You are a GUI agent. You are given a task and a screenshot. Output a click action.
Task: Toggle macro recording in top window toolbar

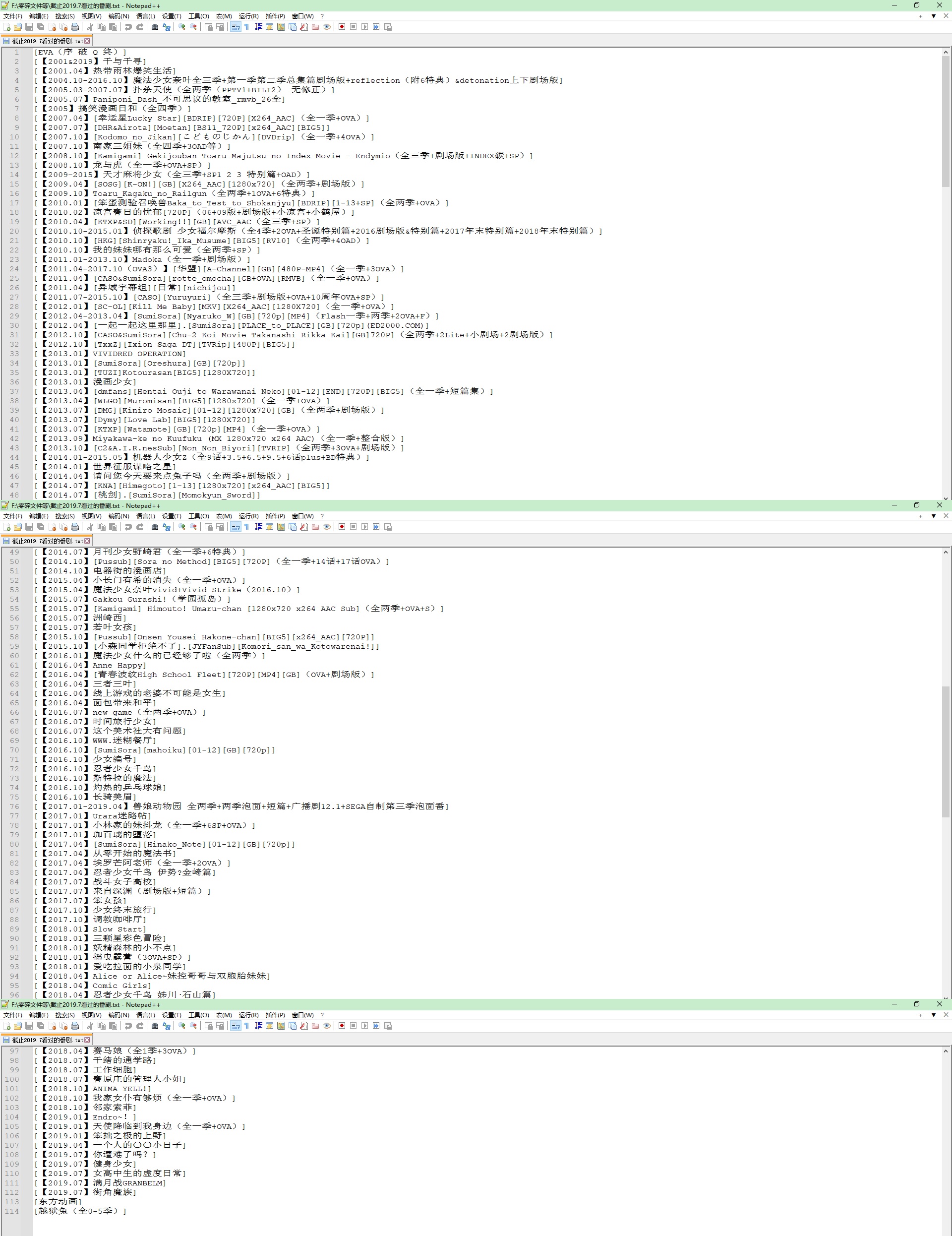tap(342, 27)
